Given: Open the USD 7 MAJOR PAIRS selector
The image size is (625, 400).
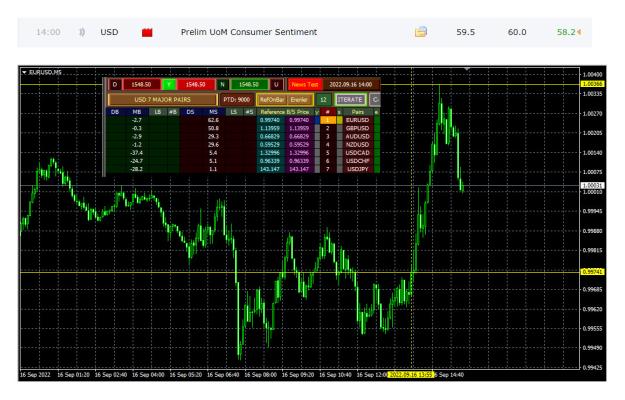Looking at the screenshot, I should click(x=163, y=100).
